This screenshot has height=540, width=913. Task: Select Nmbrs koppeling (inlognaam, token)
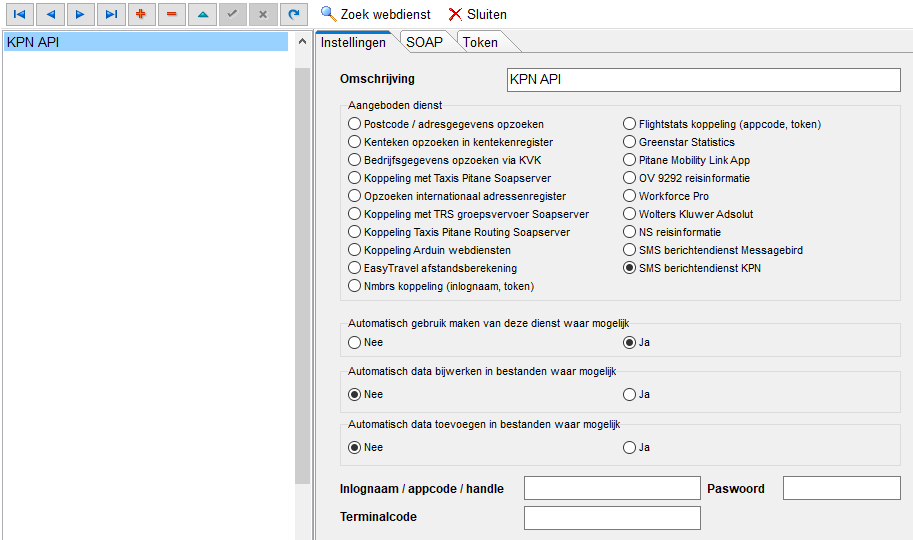point(441,287)
